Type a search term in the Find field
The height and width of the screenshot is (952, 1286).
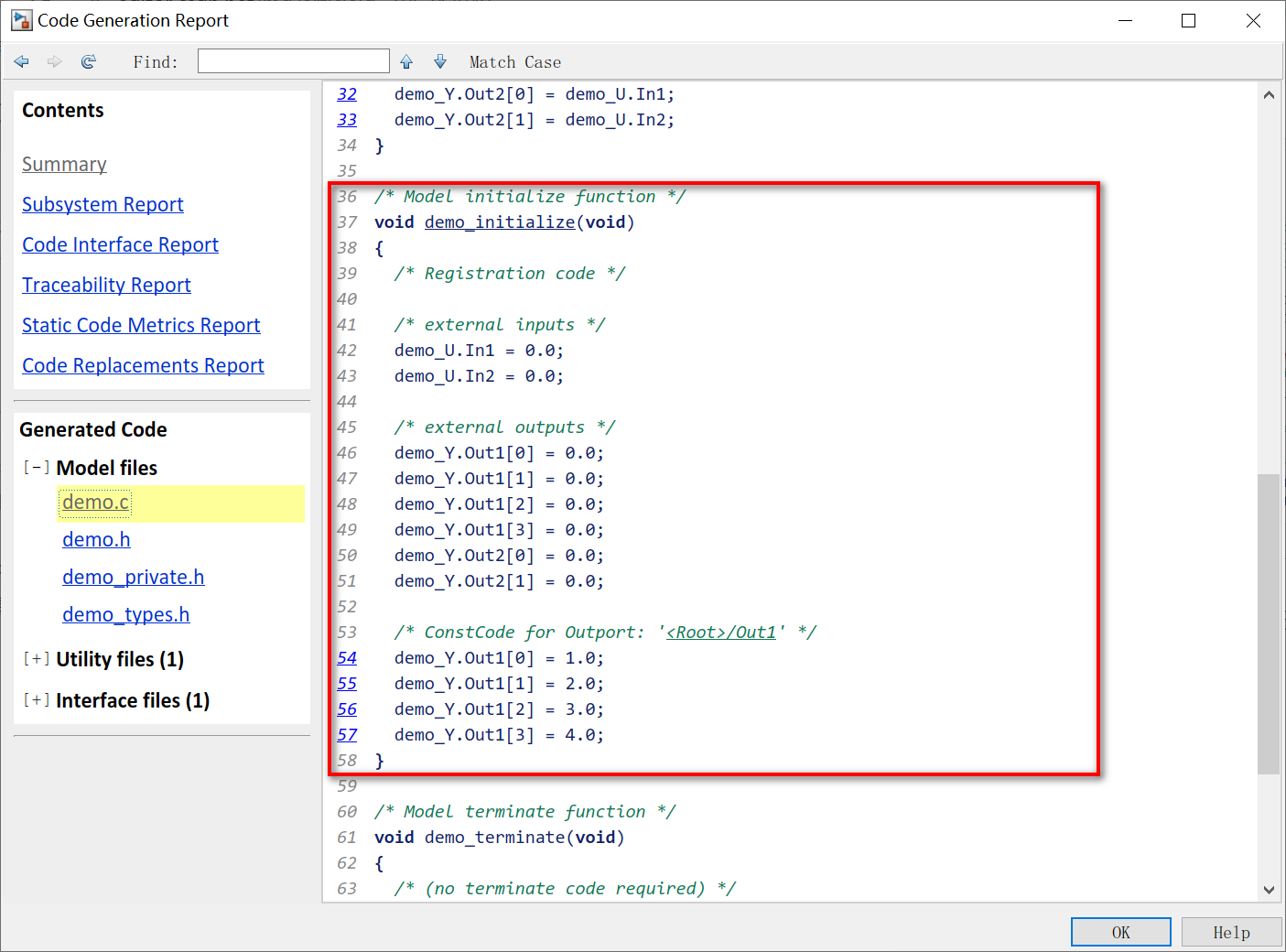[x=293, y=60]
